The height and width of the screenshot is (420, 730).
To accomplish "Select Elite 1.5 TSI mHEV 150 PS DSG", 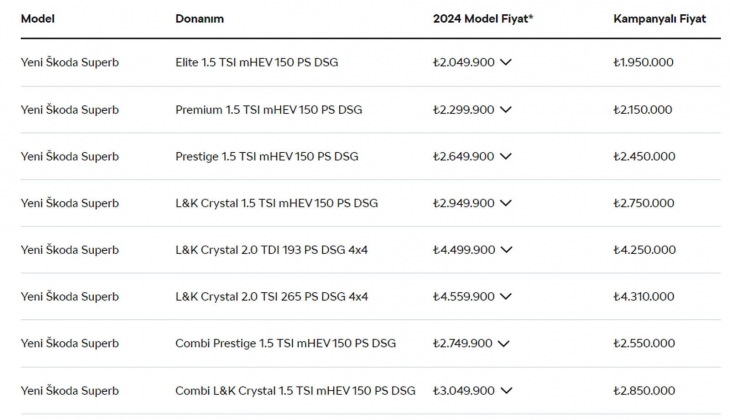I will pyautogui.click(x=256, y=62).
